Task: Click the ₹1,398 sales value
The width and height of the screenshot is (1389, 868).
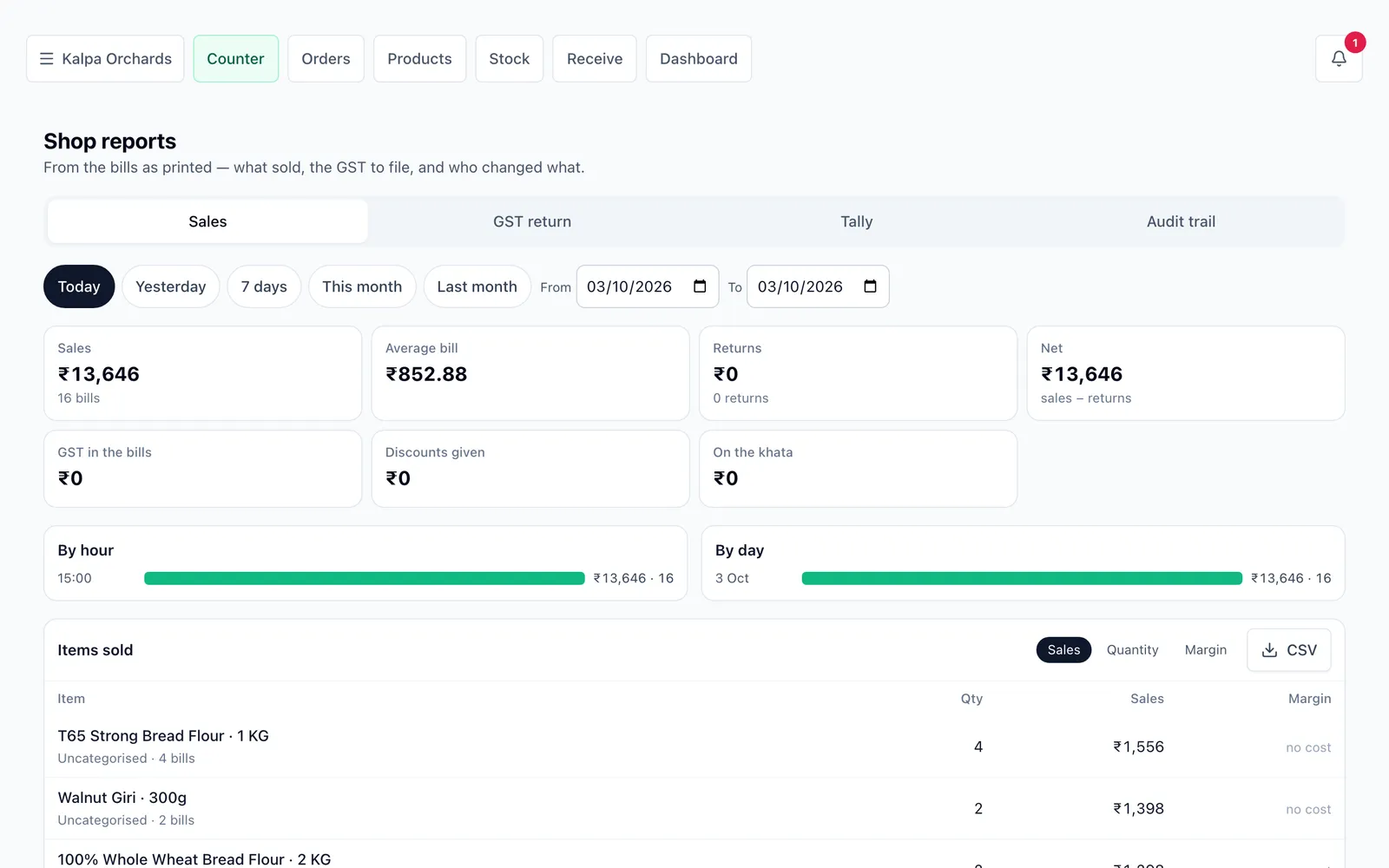Action: tap(1138, 808)
